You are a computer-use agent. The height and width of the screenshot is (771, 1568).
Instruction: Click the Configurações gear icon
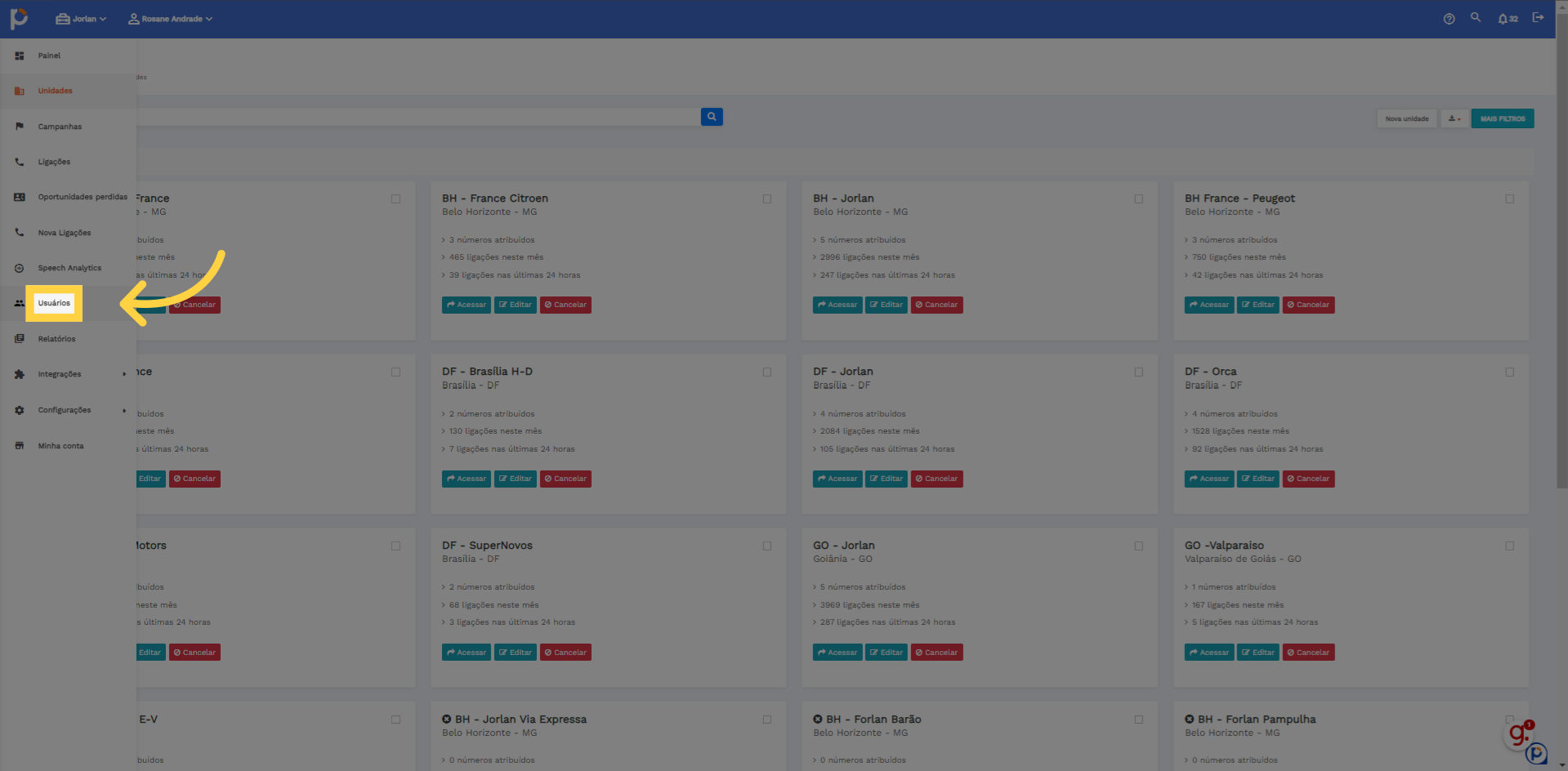(20, 410)
